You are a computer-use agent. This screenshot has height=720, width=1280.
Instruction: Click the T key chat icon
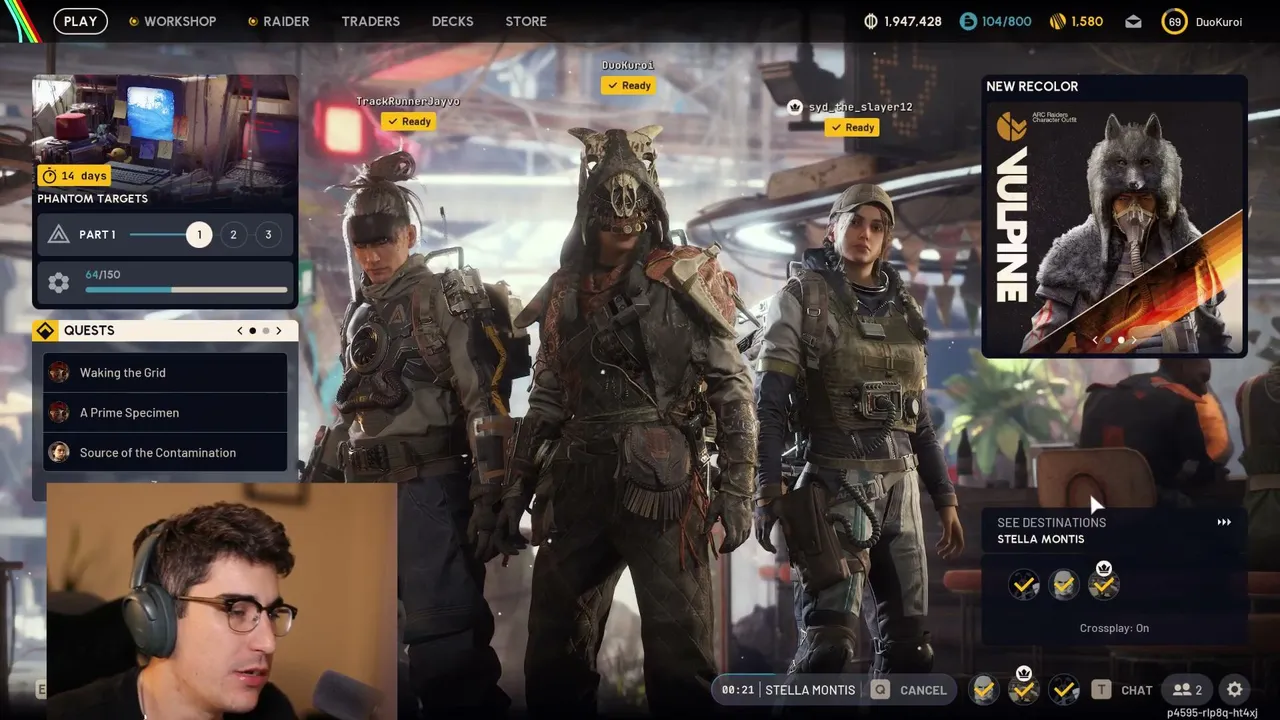click(x=1101, y=689)
